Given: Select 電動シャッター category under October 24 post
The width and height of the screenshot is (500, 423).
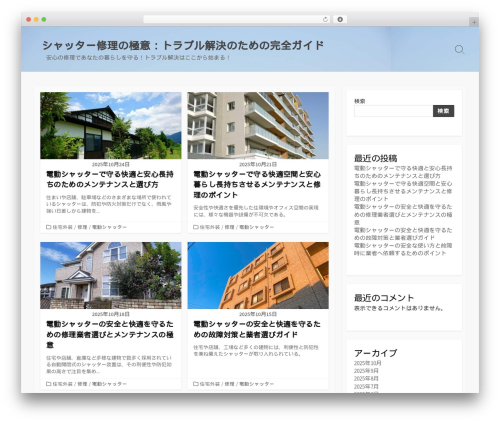Looking at the screenshot, I should coord(109,227).
